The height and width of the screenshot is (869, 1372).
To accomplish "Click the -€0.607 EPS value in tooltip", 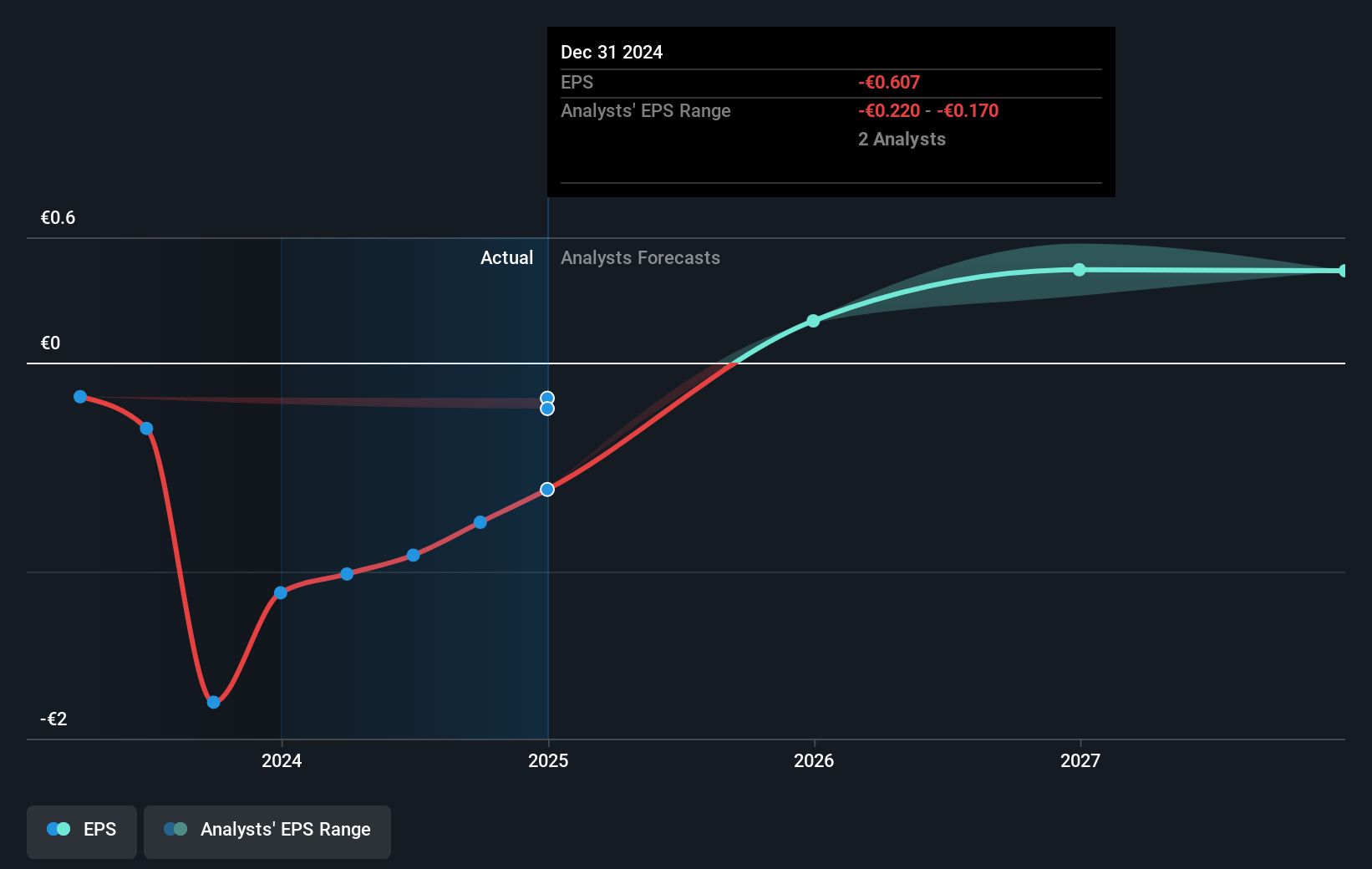I will click(x=889, y=82).
